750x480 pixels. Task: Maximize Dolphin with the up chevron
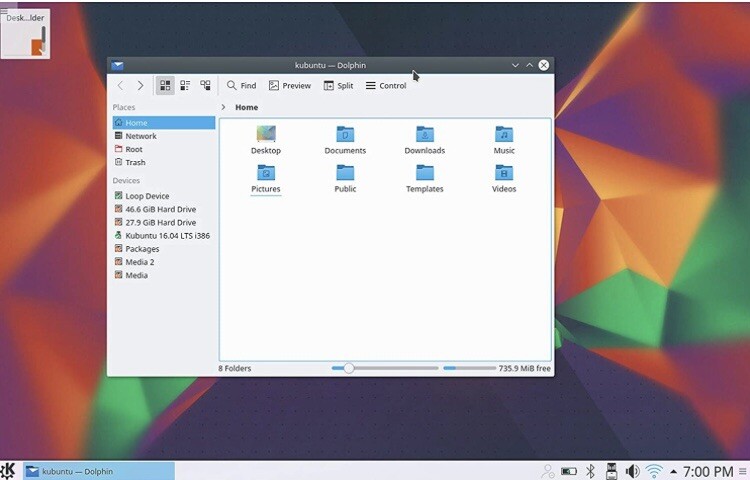pos(529,65)
